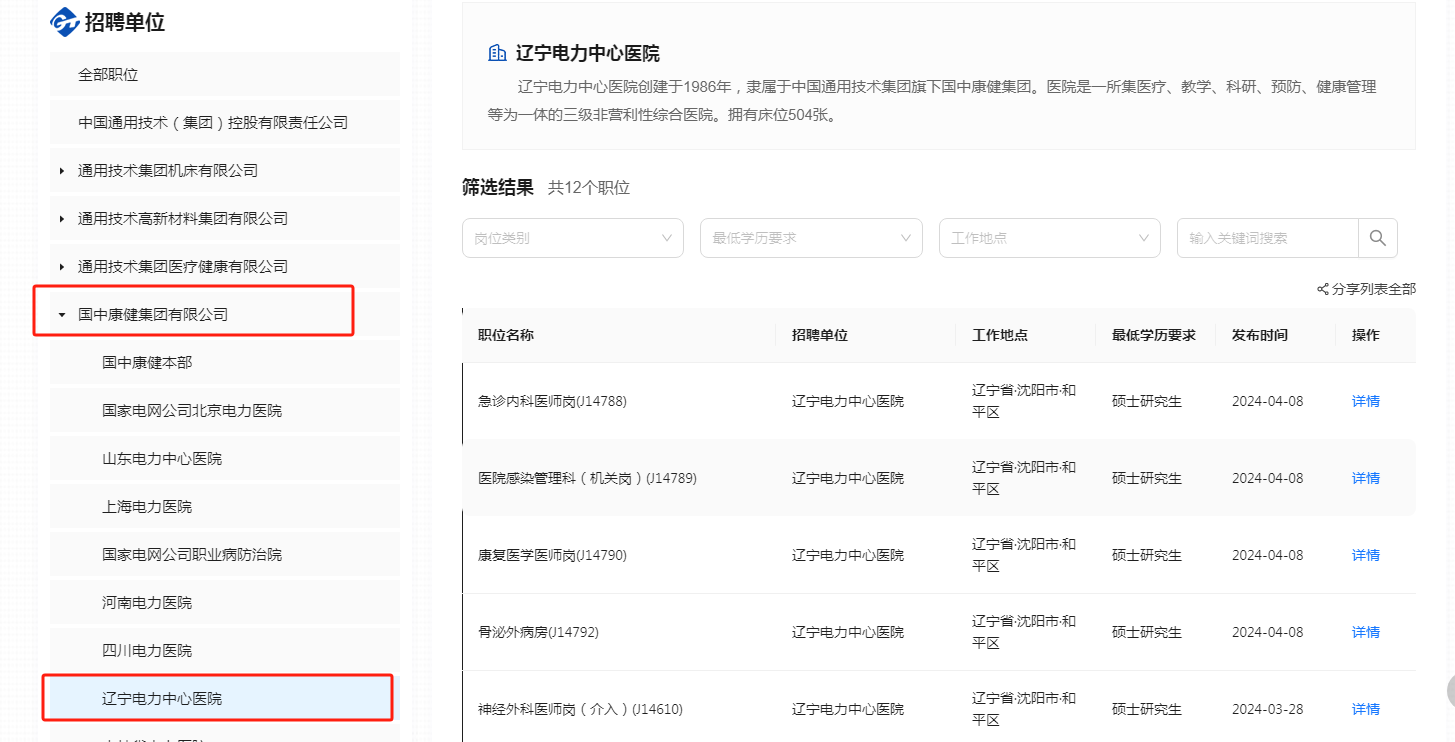Expand 通用技术集团医疗健康有限公司 arrow

pos(62,267)
